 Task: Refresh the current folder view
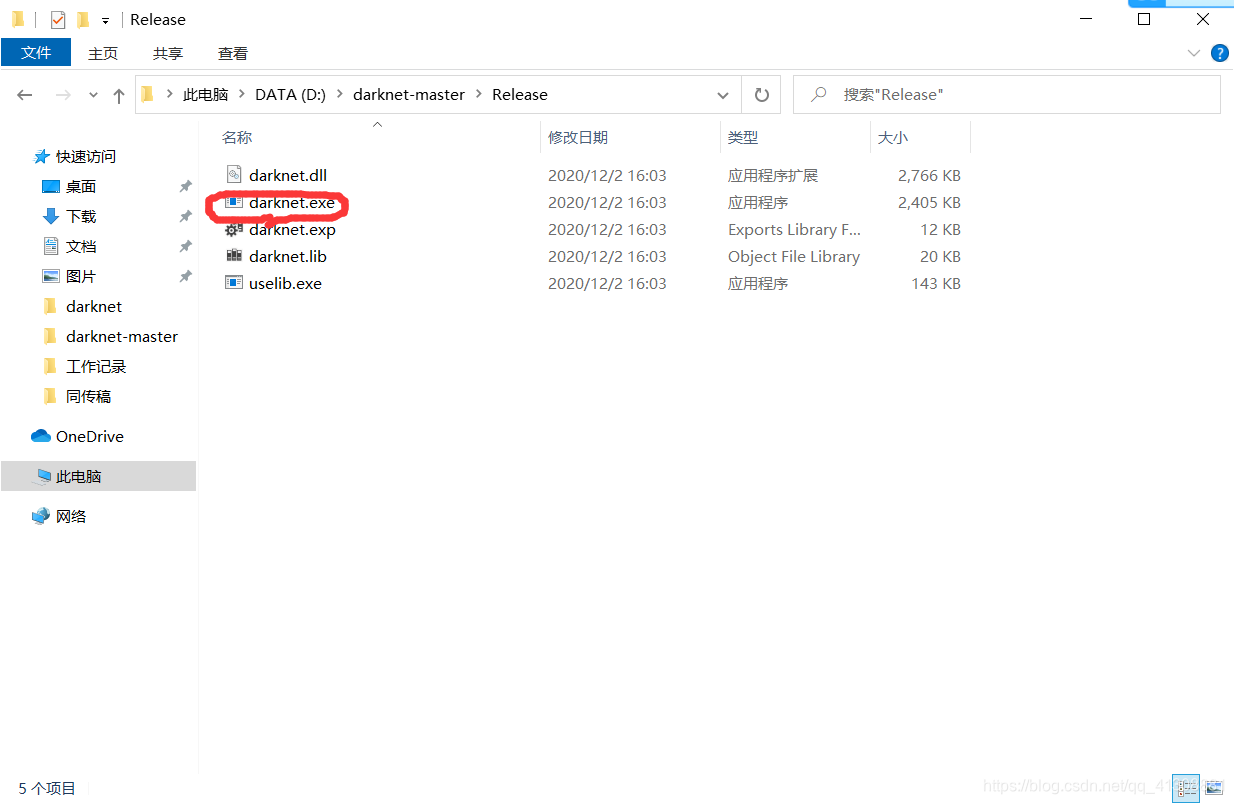(762, 95)
